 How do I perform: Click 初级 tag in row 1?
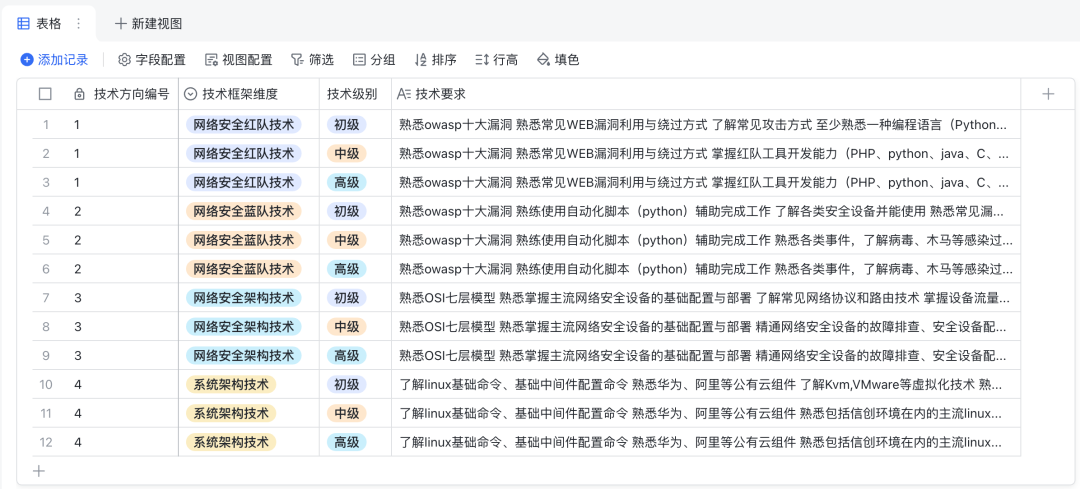(x=347, y=125)
